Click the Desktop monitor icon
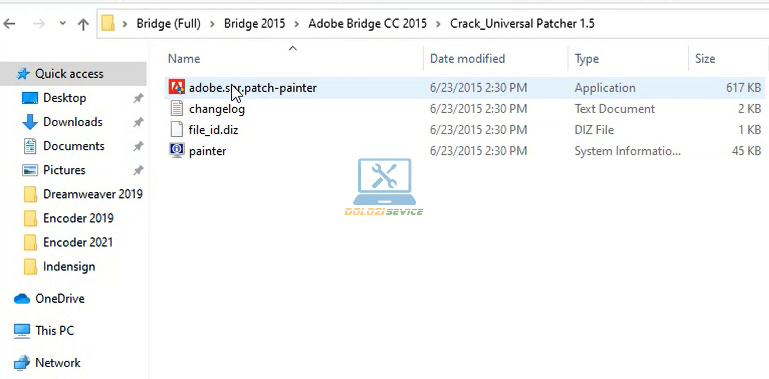Screen dimensions: 769x379 point(30,98)
